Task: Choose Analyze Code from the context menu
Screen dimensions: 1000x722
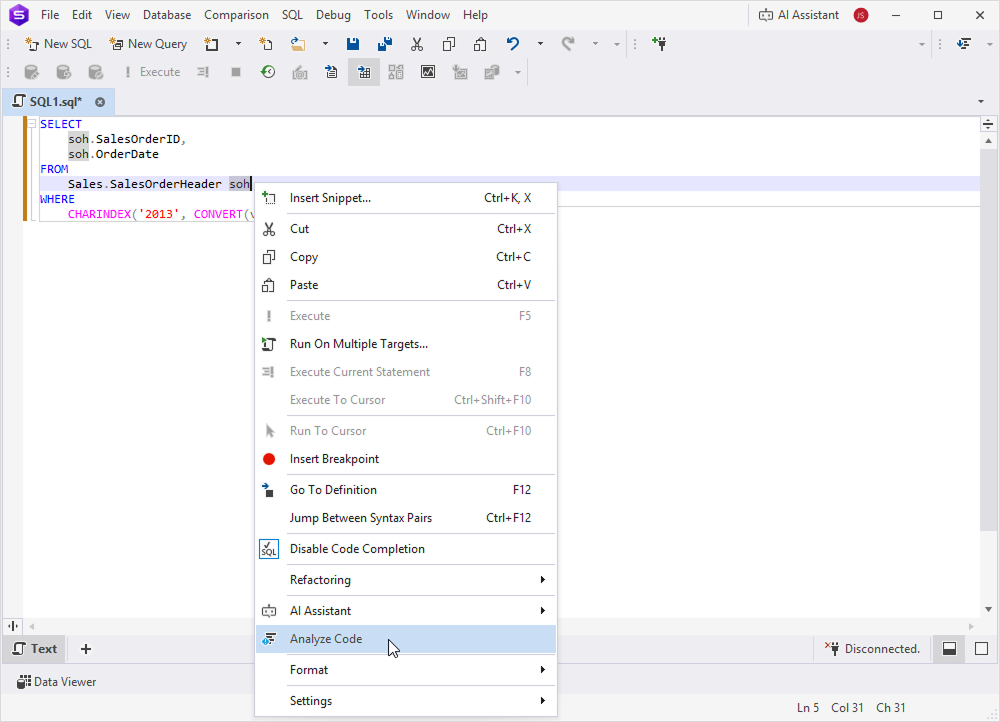Action: pyautogui.click(x=325, y=638)
